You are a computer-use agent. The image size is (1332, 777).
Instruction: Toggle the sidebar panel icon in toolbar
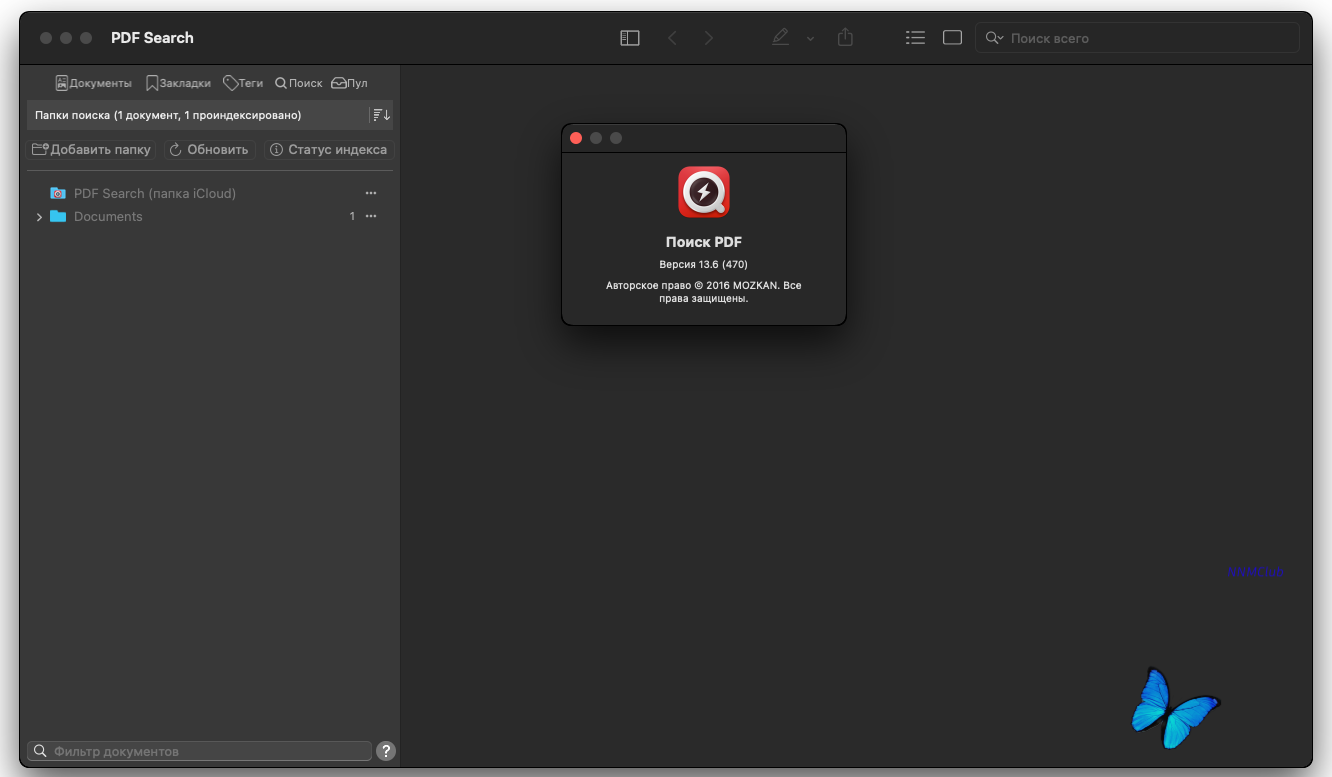point(630,38)
